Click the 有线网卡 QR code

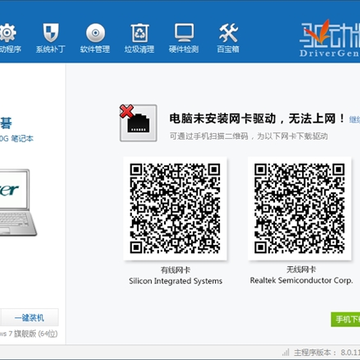coord(175,208)
